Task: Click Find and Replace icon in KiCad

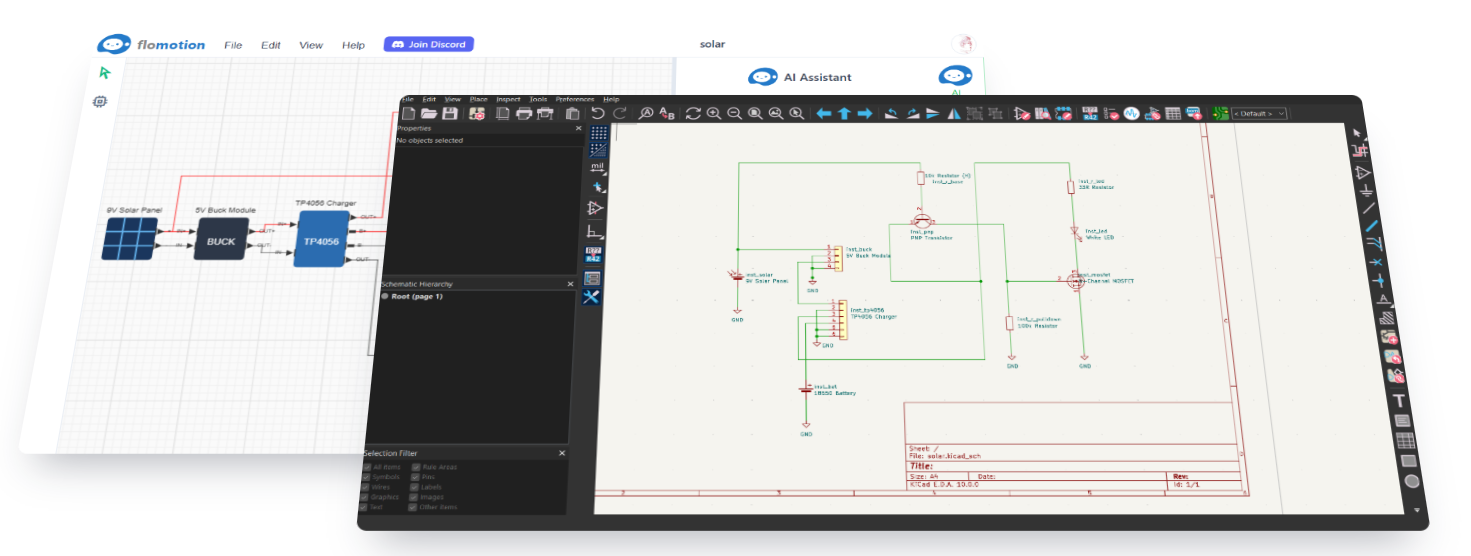Action: (667, 114)
